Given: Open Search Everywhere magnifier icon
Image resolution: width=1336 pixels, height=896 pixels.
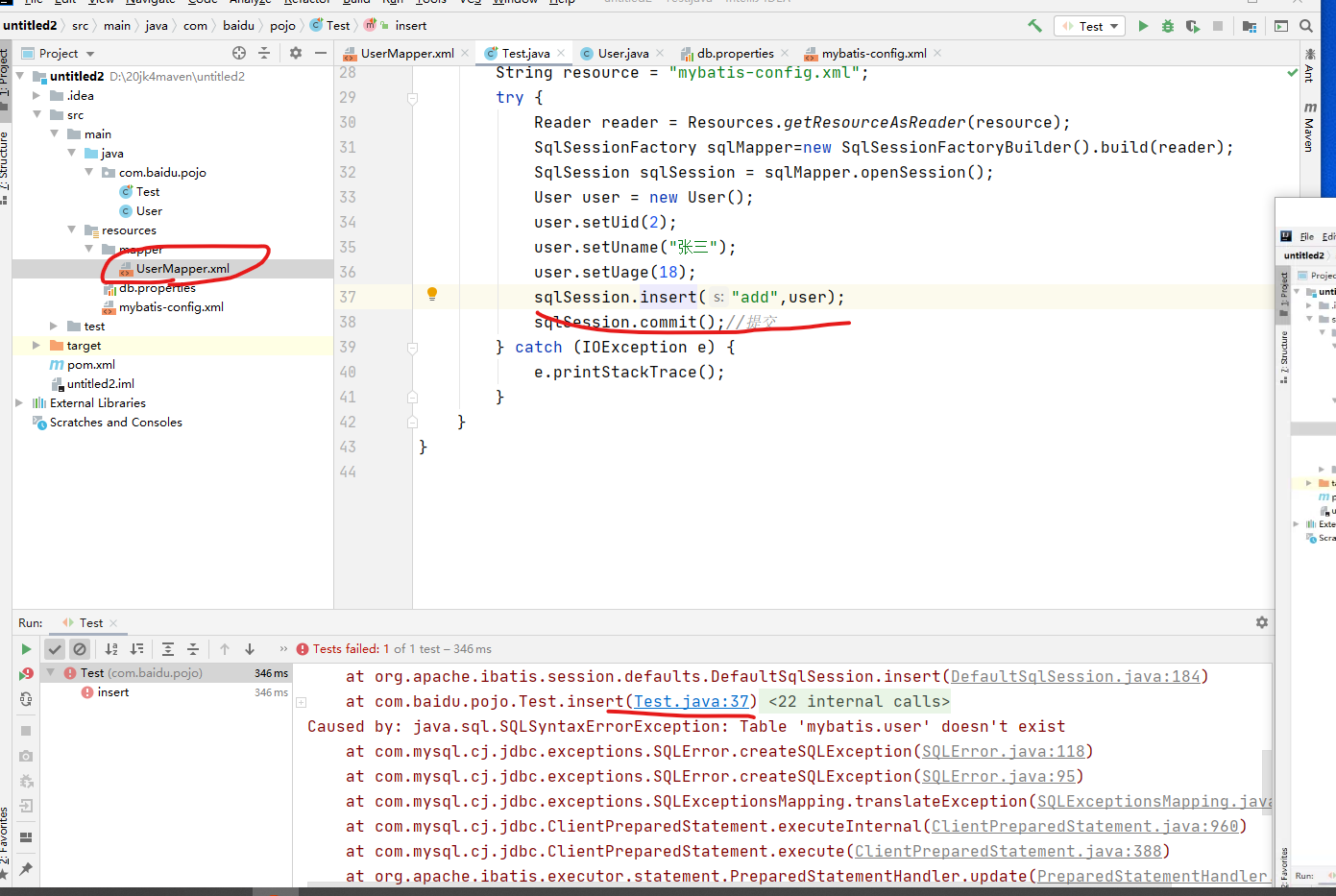Looking at the screenshot, I should [1306, 26].
